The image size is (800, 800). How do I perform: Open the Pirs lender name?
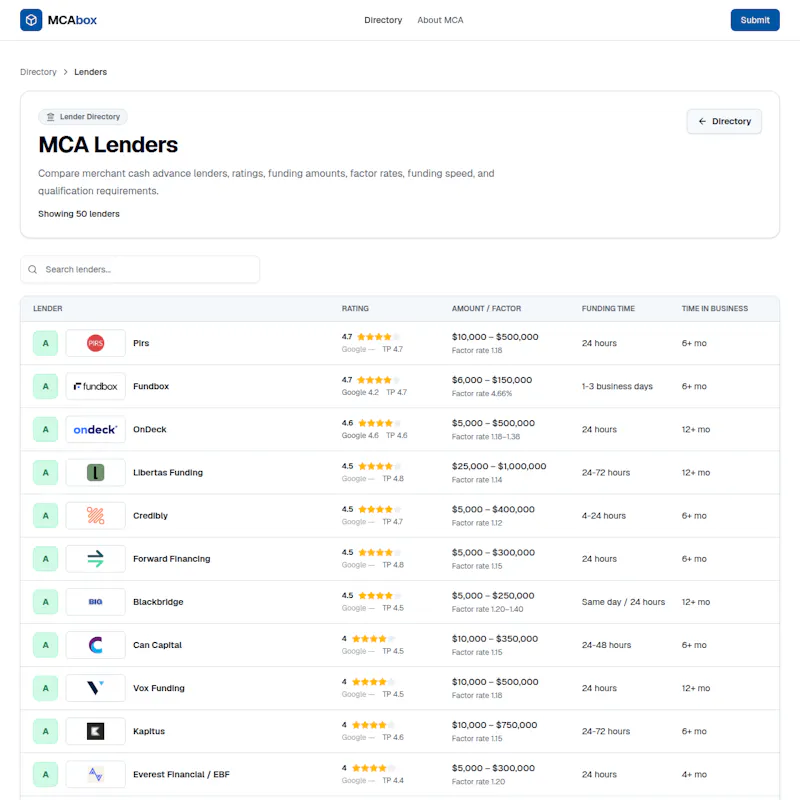click(x=141, y=343)
